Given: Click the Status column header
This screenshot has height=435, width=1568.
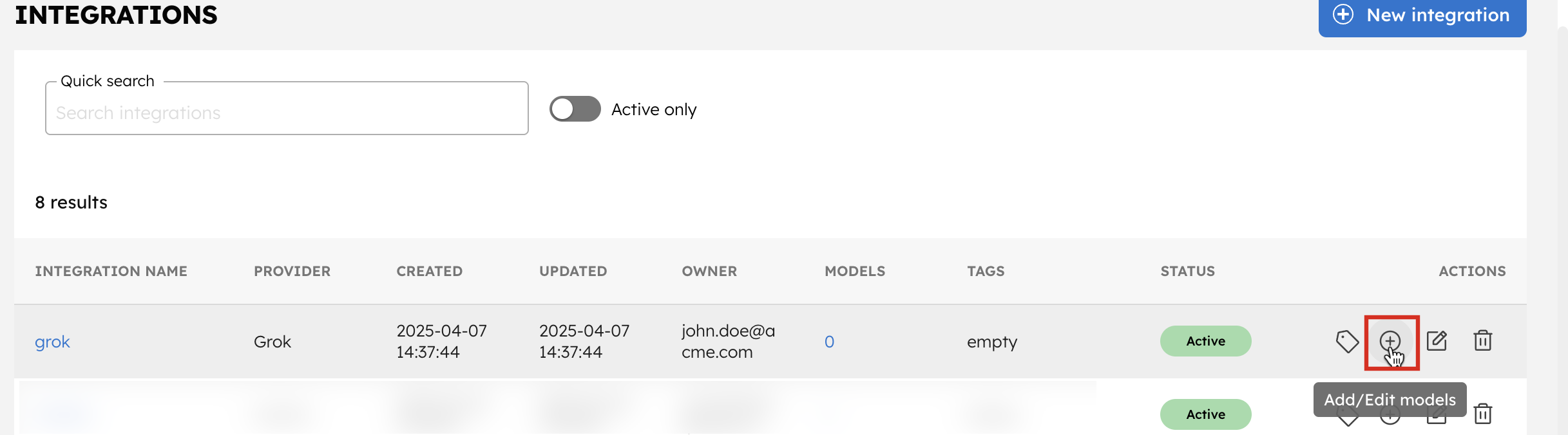Looking at the screenshot, I should 1187,272.
